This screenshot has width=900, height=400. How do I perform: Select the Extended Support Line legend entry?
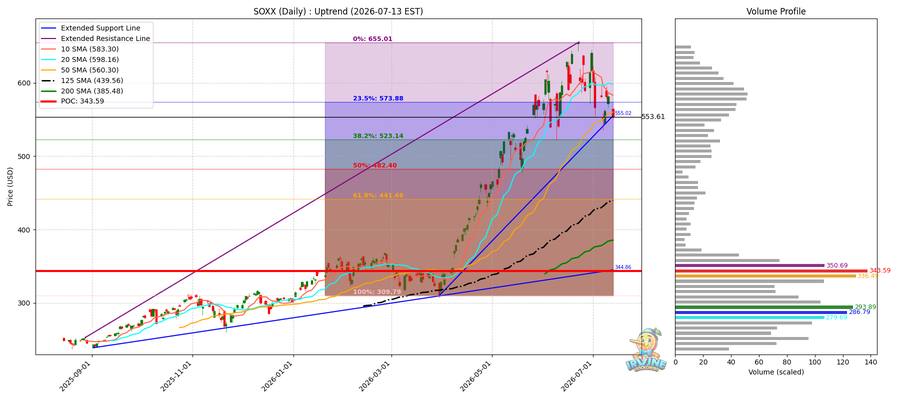90,28
